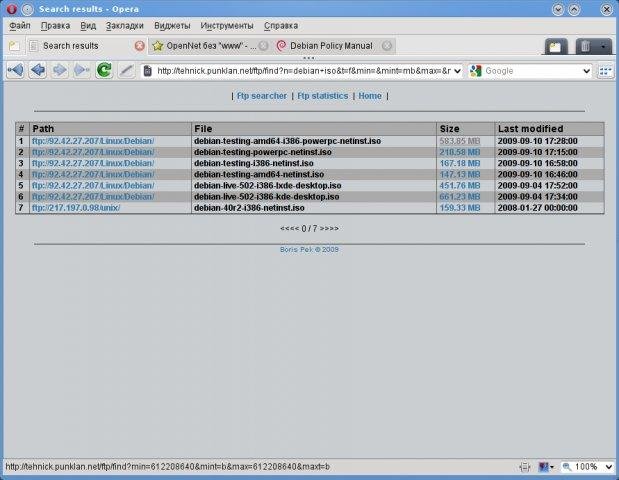Viewport: 619px width, 480px height.
Task: Click the 661.23 MB size link
Action: click(460, 197)
